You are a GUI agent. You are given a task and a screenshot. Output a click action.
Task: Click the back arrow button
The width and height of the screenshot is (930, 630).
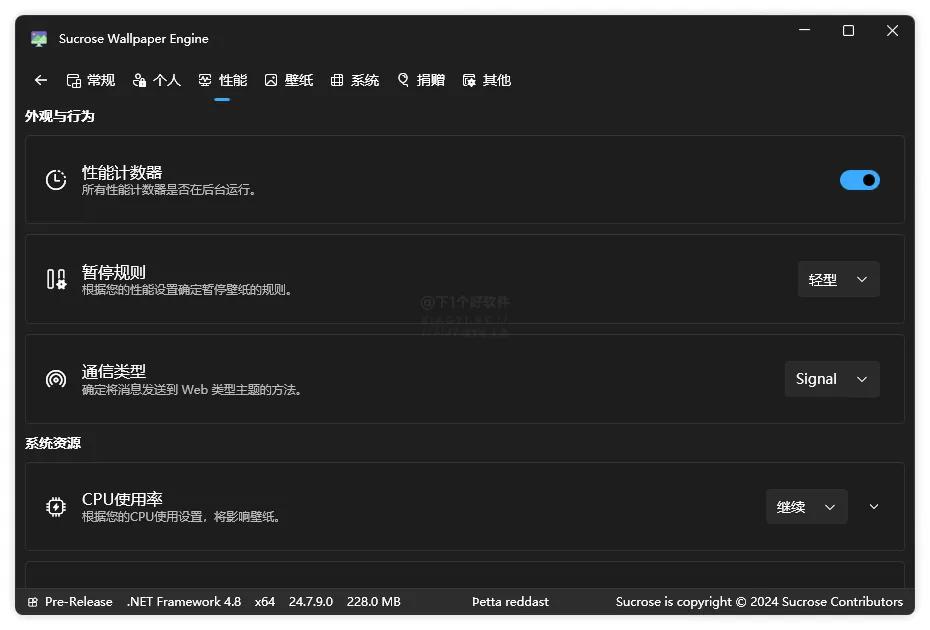[x=40, y=79]
